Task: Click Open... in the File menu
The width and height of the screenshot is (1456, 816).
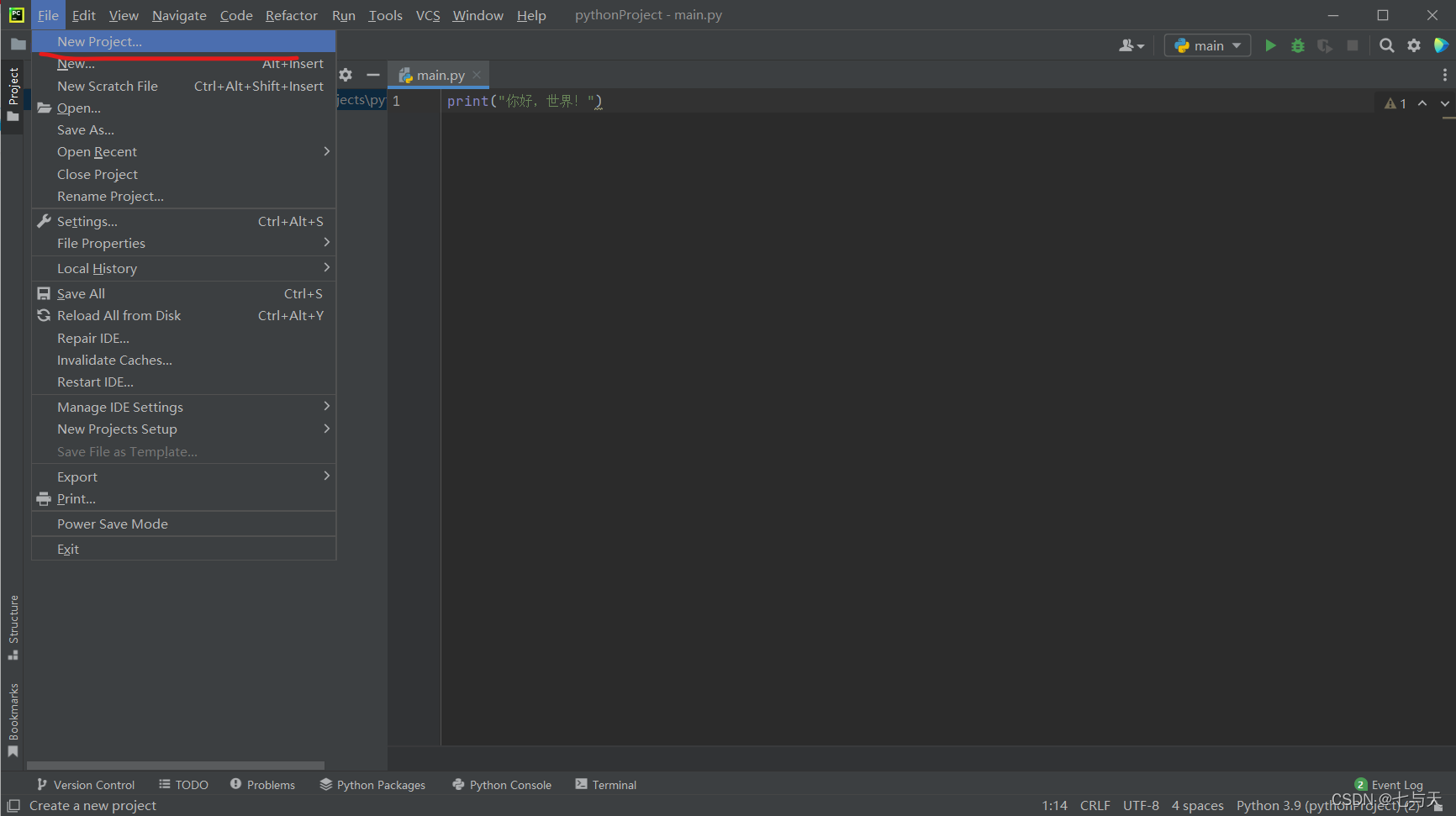Action: coord(184,108)
